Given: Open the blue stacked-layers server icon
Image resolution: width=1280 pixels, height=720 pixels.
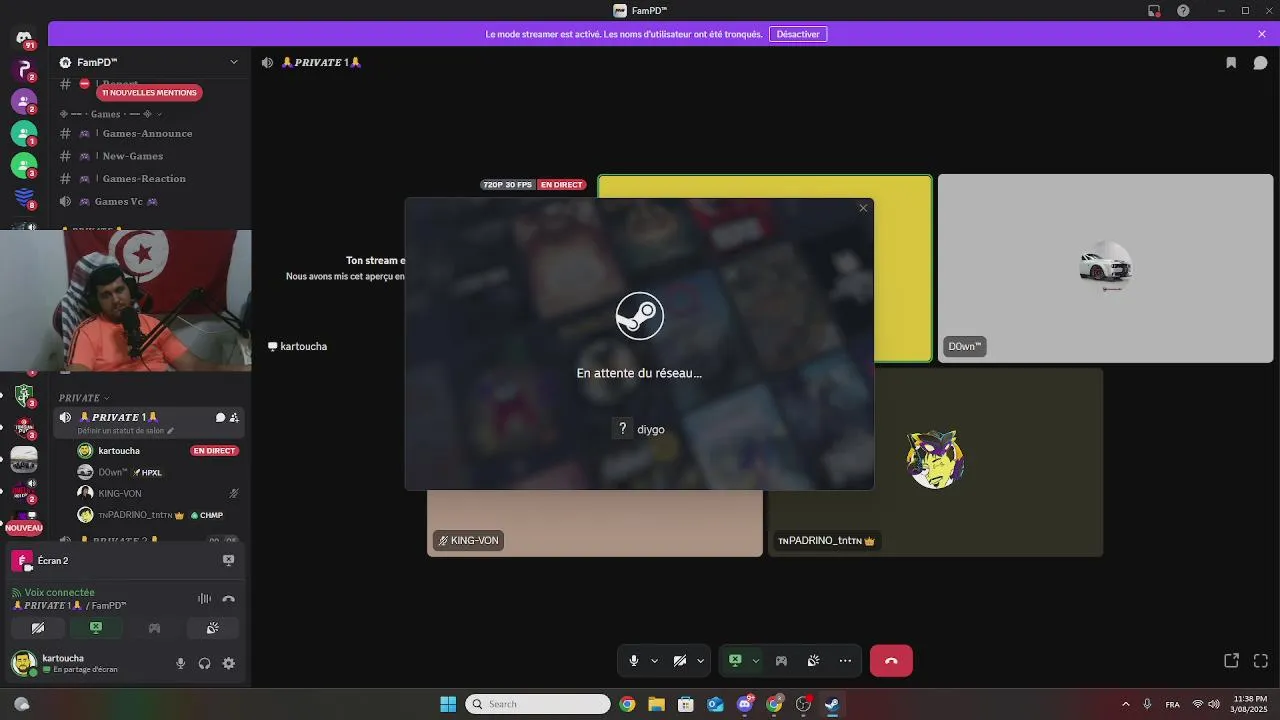Looking at the screenshot, I should point(24,198).
